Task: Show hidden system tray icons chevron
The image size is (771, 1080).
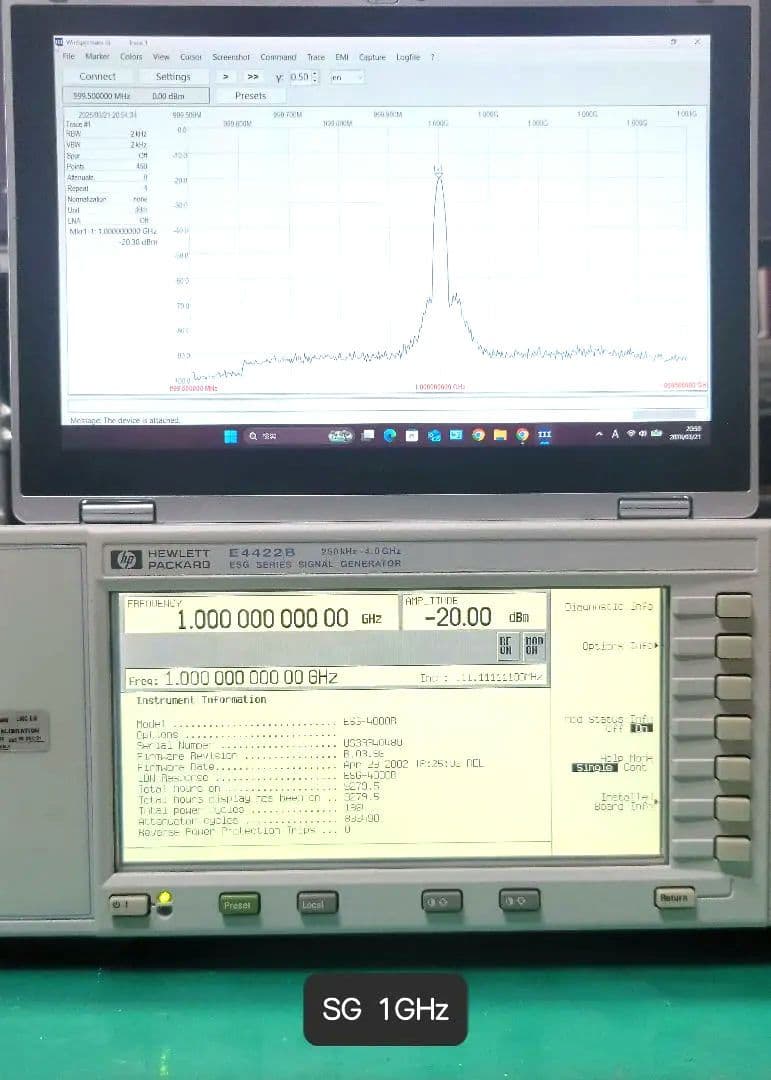Action: click(x=599, y=434)
